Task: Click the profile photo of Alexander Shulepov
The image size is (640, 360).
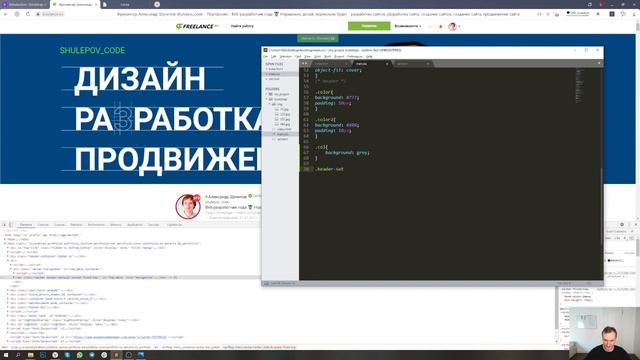Action: coord(188,207)
